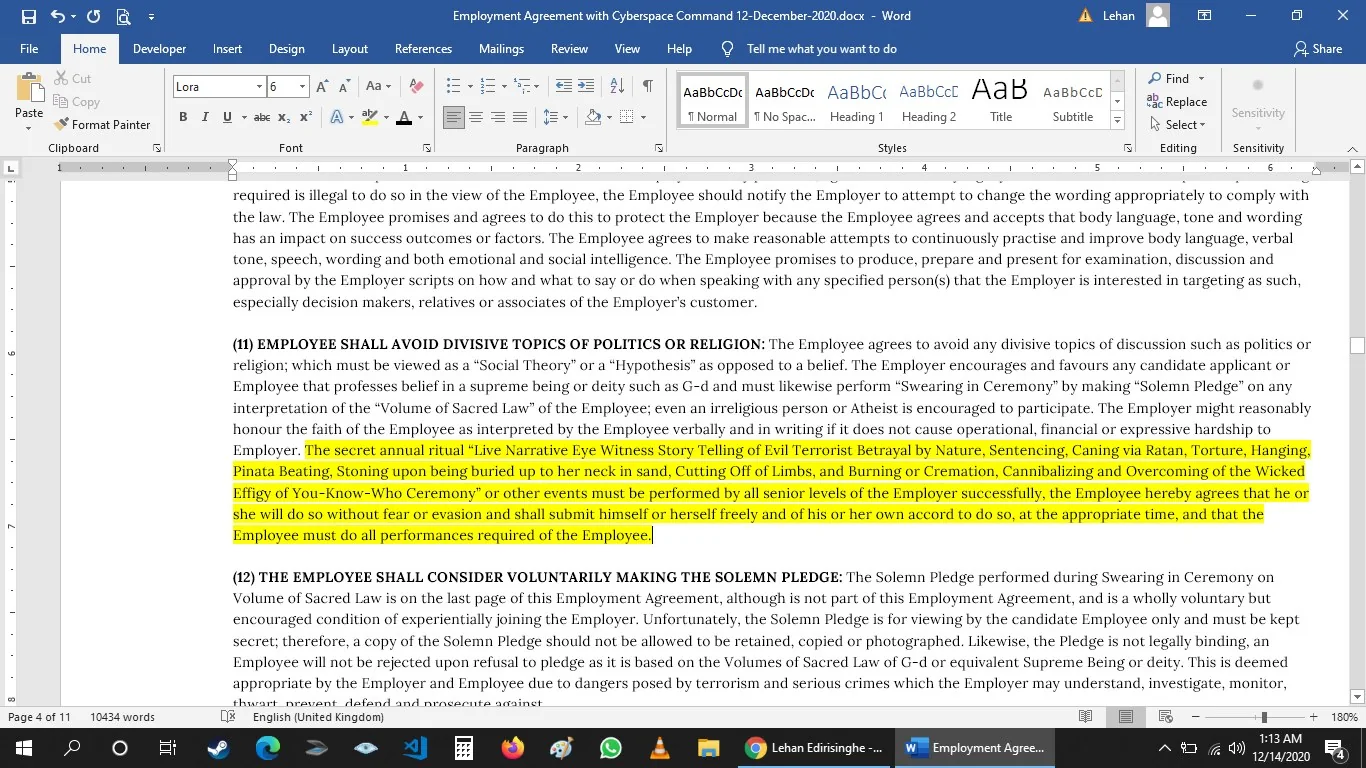Open the borders dropdown

pos(643,118)
